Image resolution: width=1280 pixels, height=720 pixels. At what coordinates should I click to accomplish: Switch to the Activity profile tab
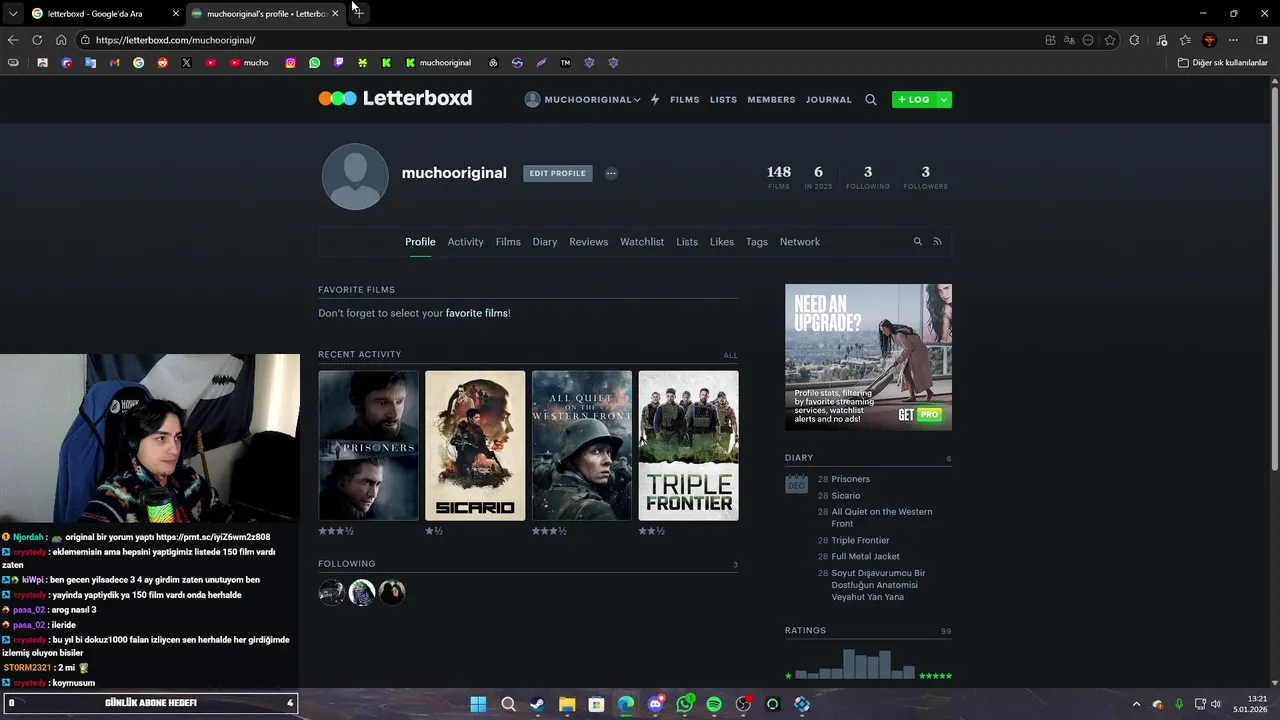465,242
